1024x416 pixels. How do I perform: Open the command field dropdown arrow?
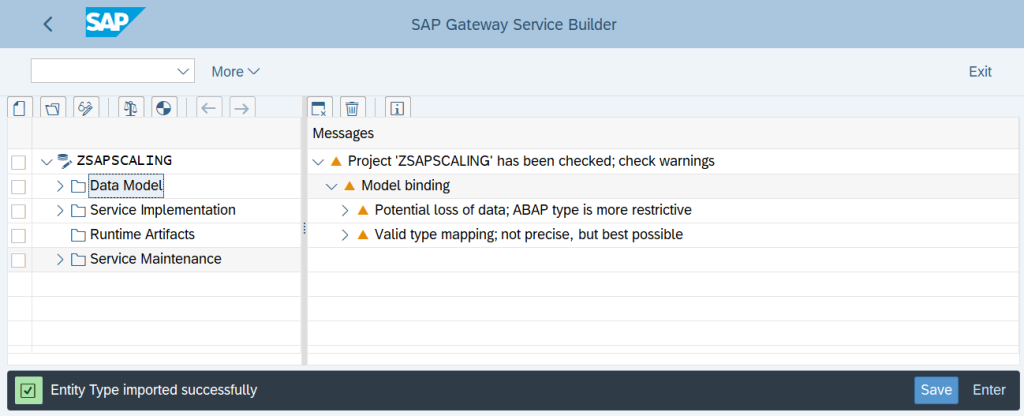(x=183, y=71)
